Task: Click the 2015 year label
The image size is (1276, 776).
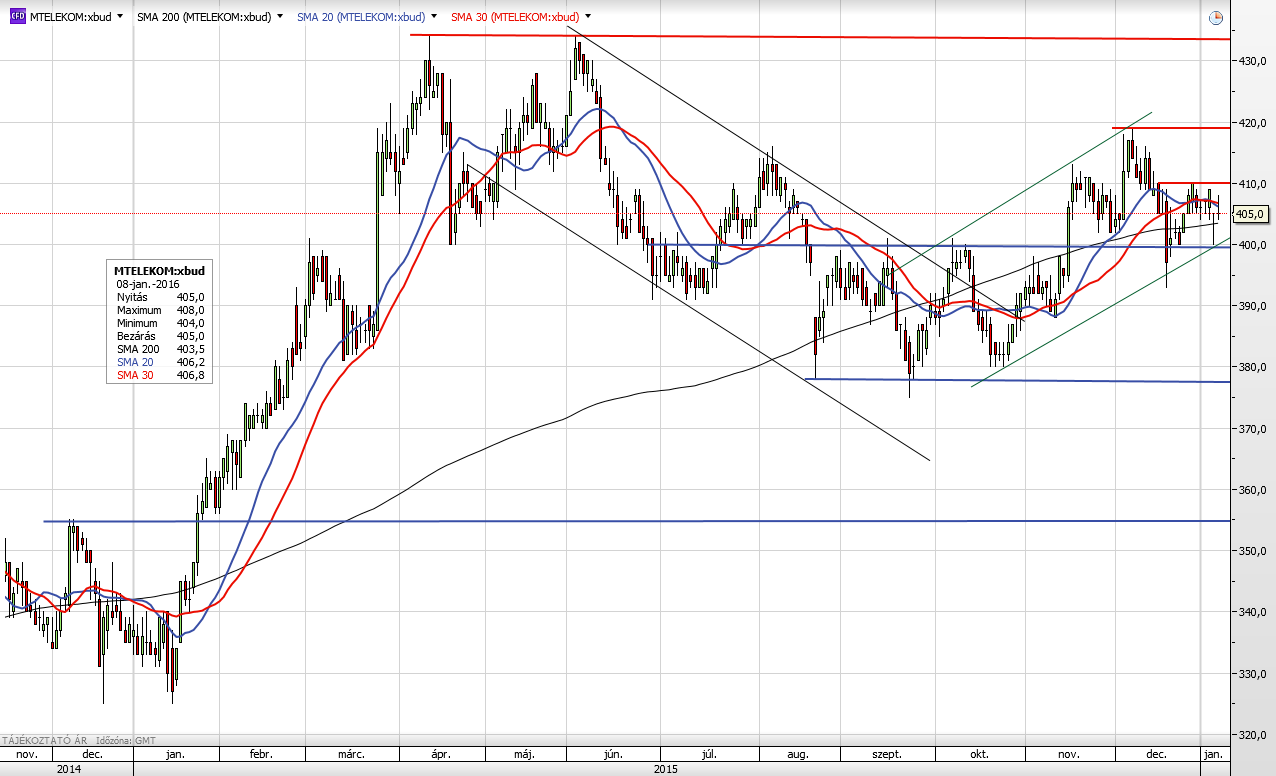Action: click(x=665, y=769)
